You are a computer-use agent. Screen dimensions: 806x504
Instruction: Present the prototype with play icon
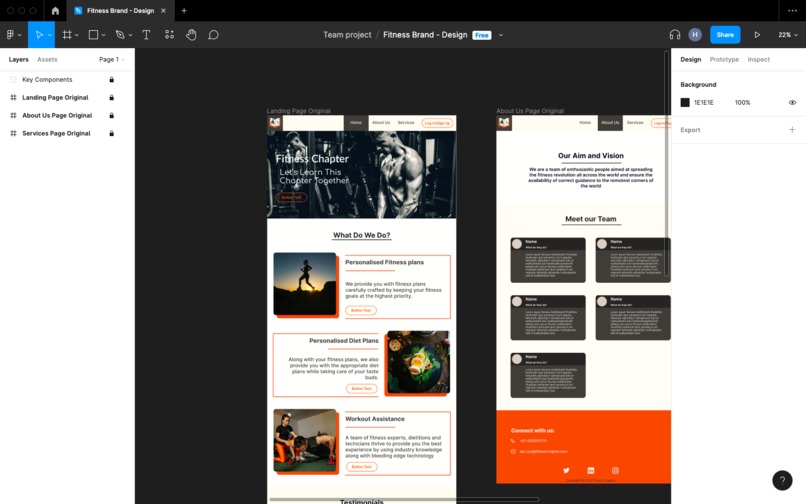pyautogui.click(x=757, y=34)
